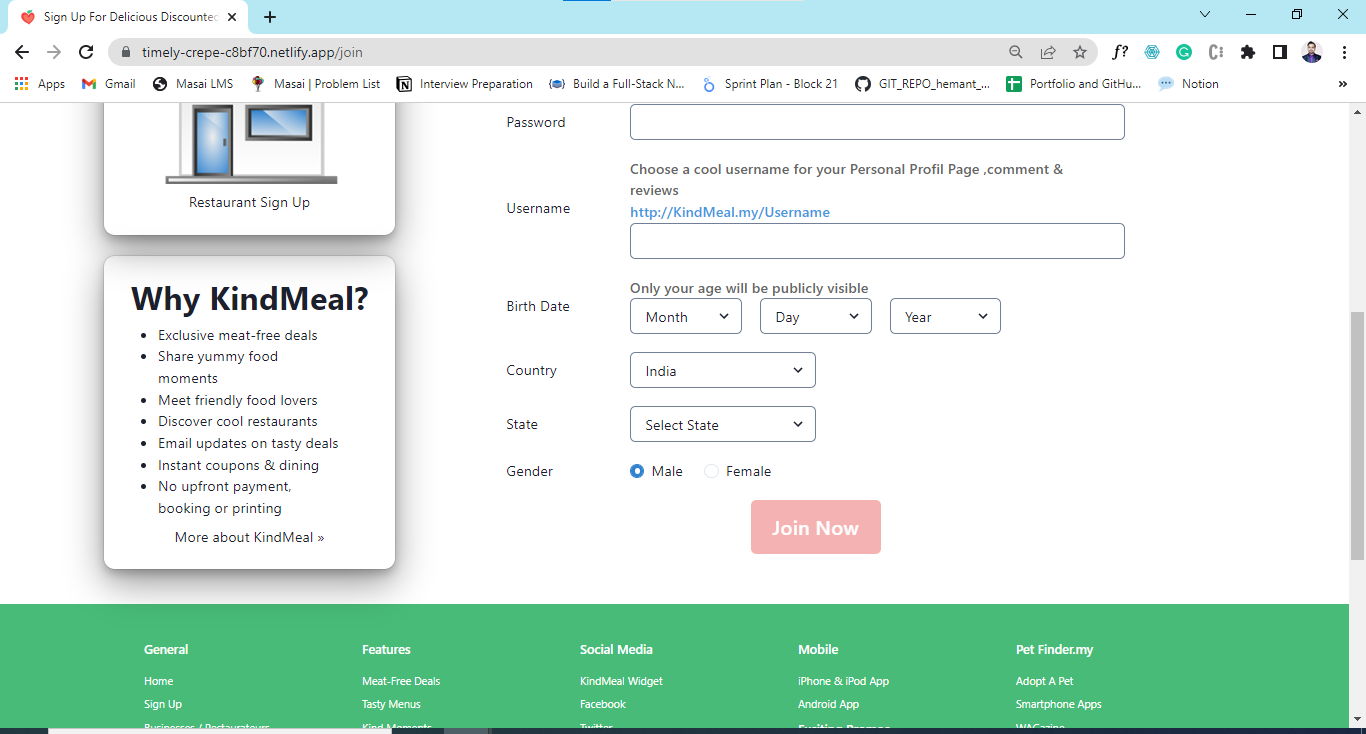Open footer Adopt A Pet link

tap(1044, 681)
